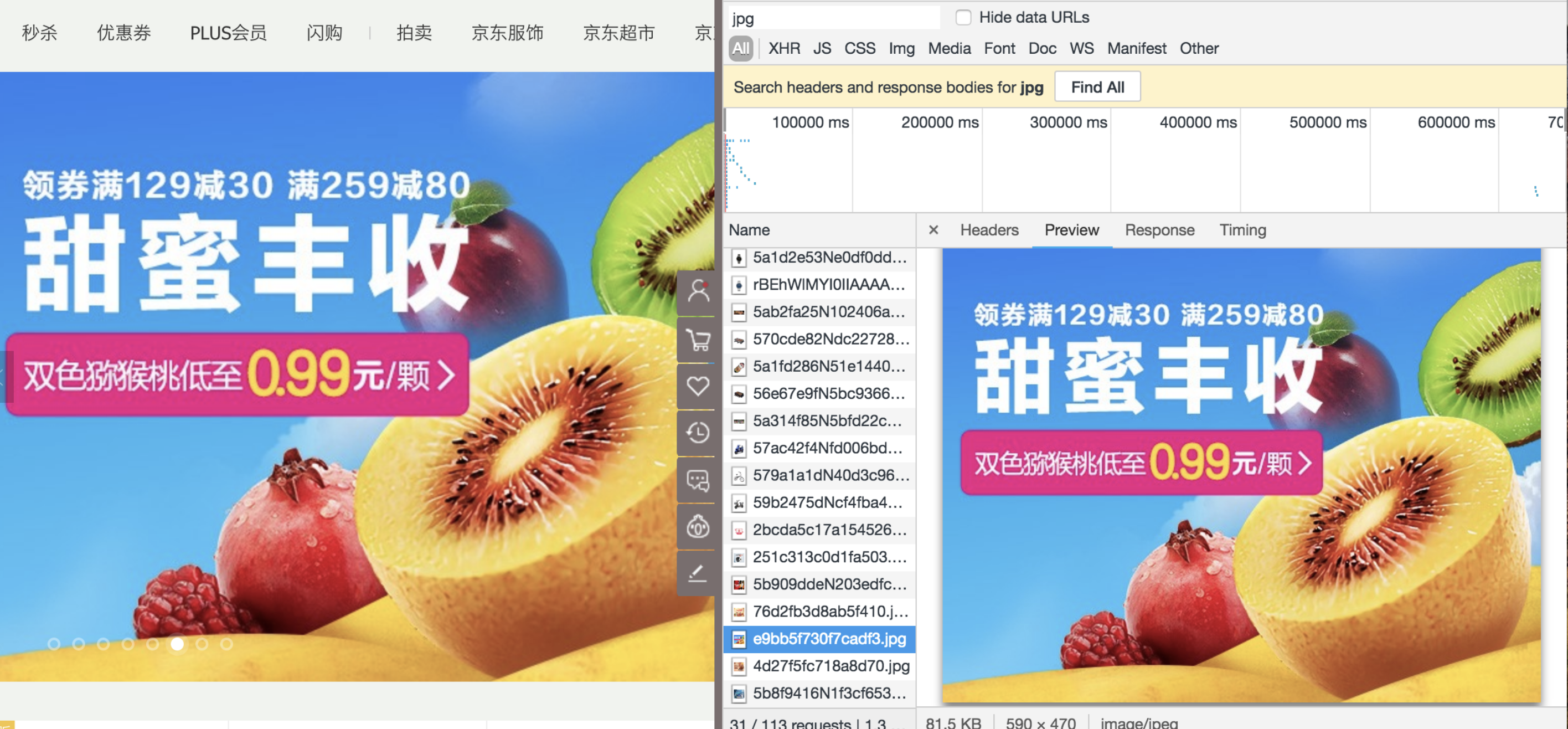This screenshot has width=1568, height=729.
Task: Click the heart favorites sidebar icon
Action: coord(698,386)
